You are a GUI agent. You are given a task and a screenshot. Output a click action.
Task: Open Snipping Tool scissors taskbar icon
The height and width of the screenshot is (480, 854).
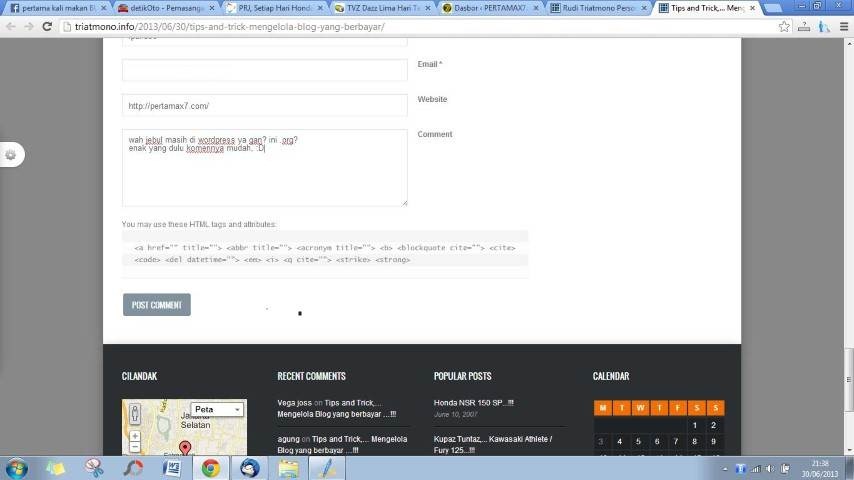(x=94, y=467)
